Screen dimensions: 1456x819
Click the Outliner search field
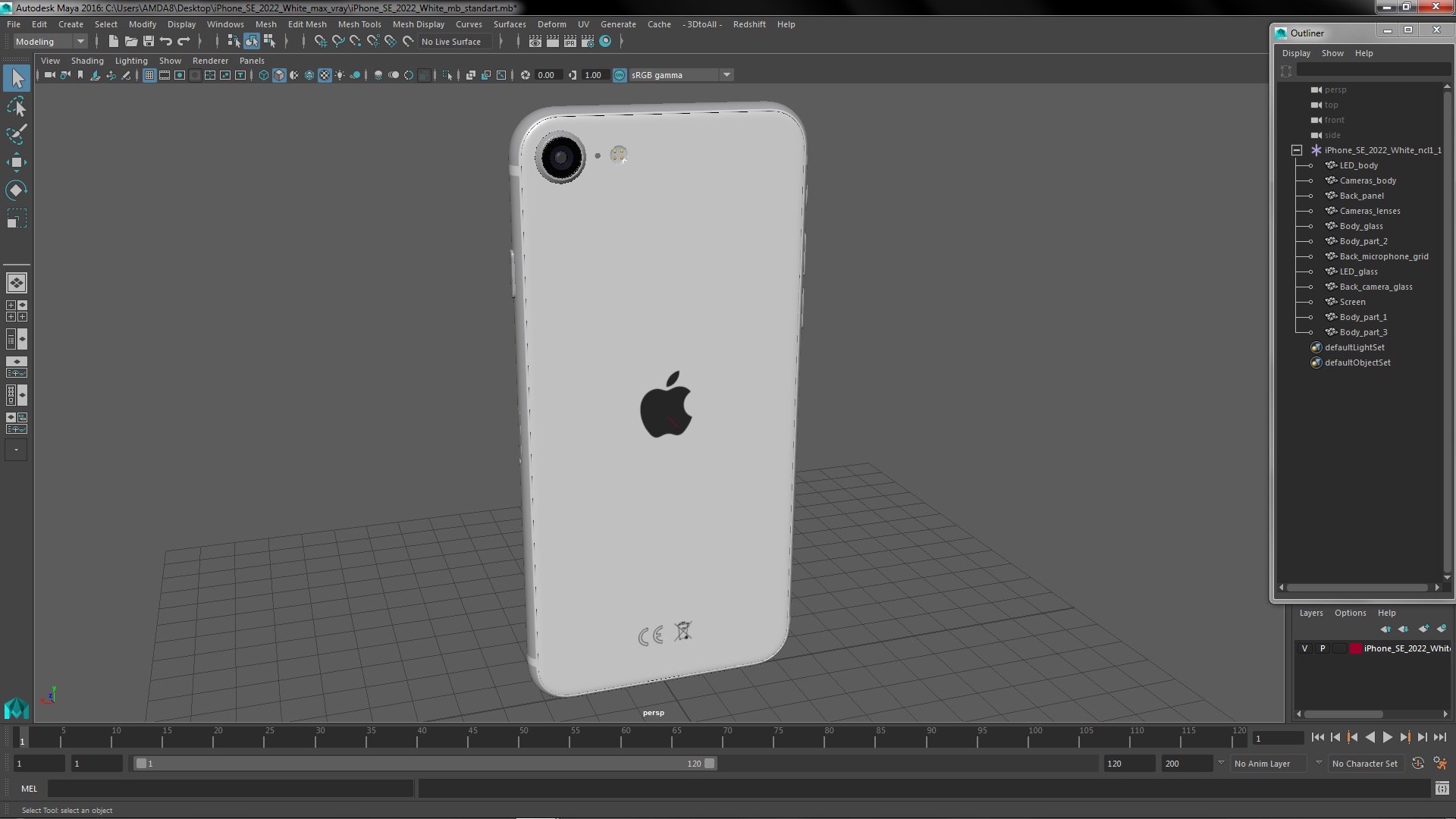[x=1373, y=71]
